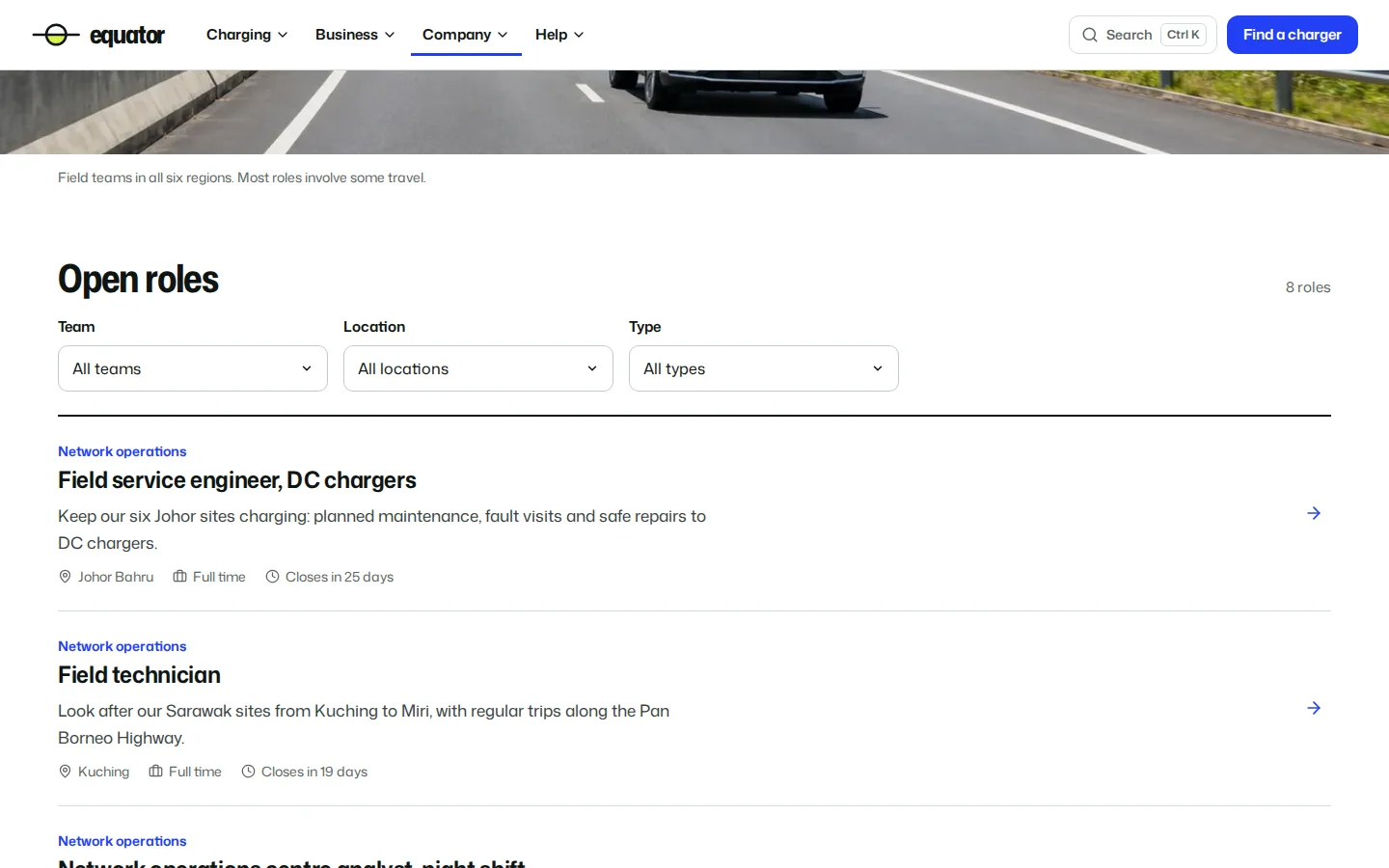The height and width of the screenshot is (868, 1389).
Task: Click Find a charger button
Action: pyautogui.click(x=1292, y=35)
